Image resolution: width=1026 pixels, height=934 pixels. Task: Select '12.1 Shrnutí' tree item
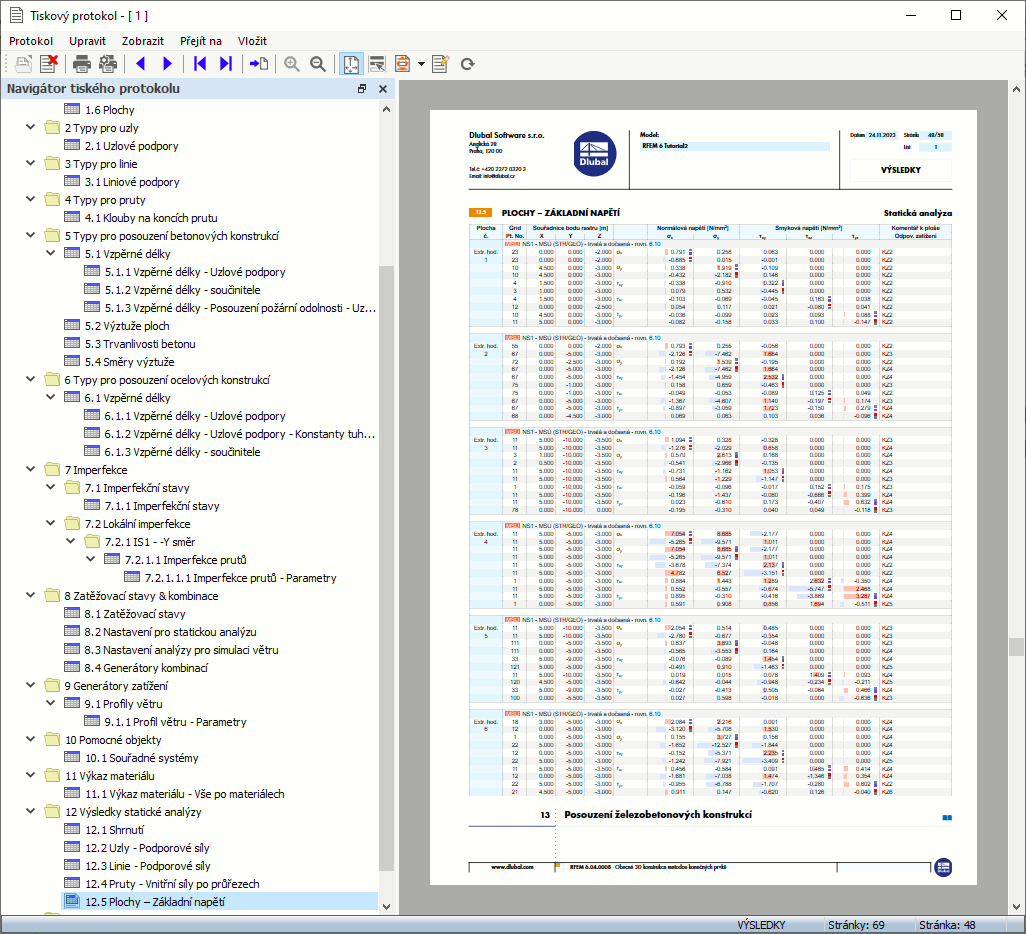(114, 830)
